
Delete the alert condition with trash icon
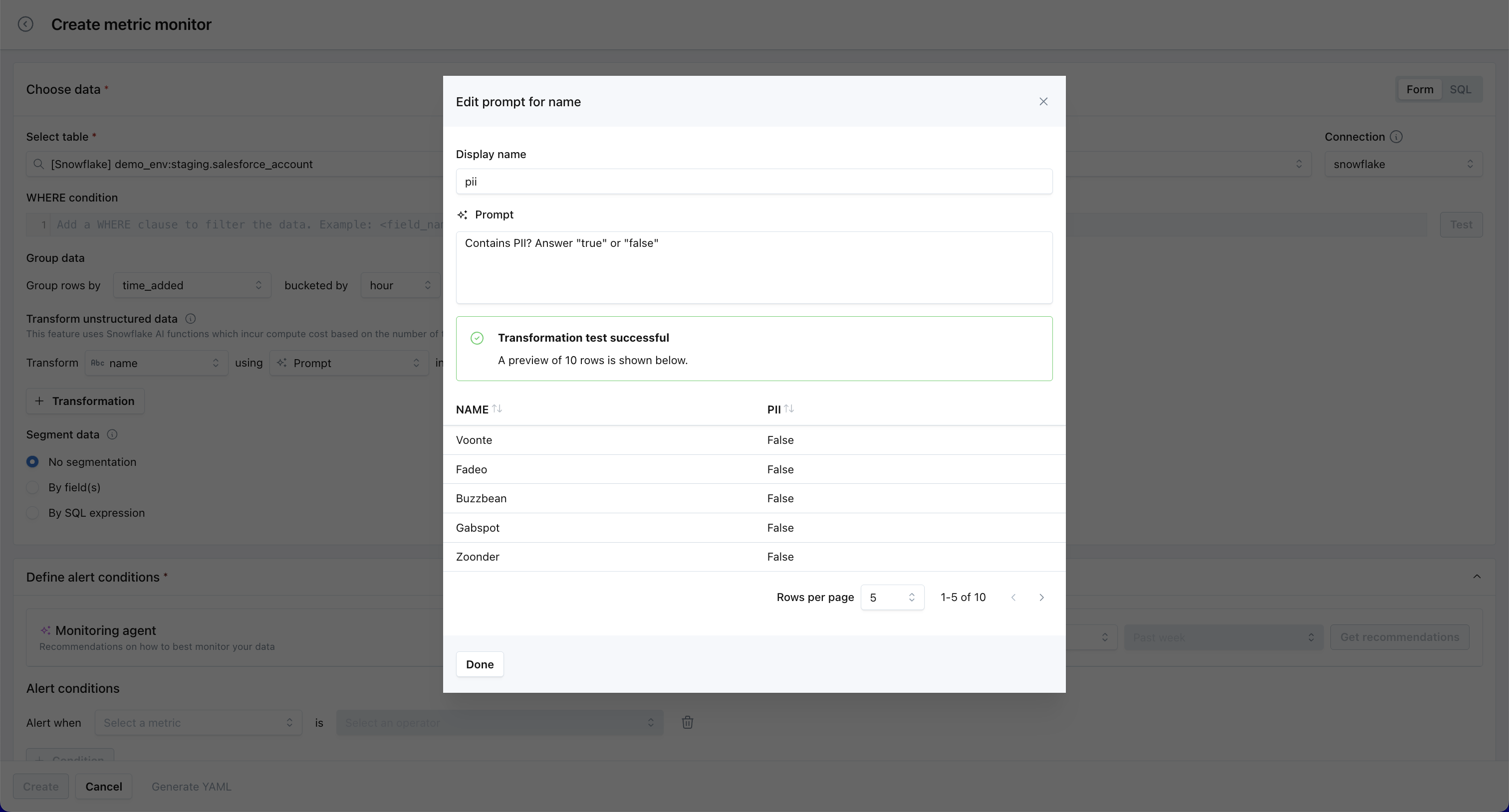click(688, 722)
